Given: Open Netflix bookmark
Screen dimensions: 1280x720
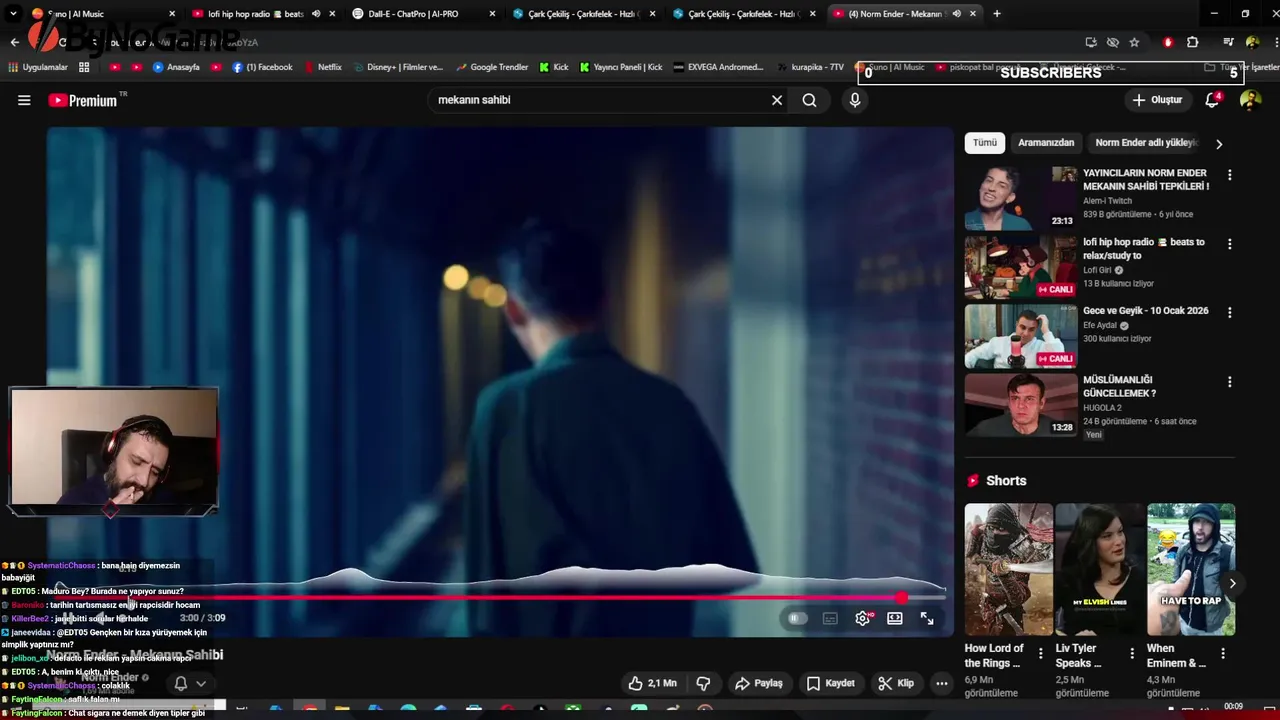Looking at the screenshot, I should pos(322,67).
